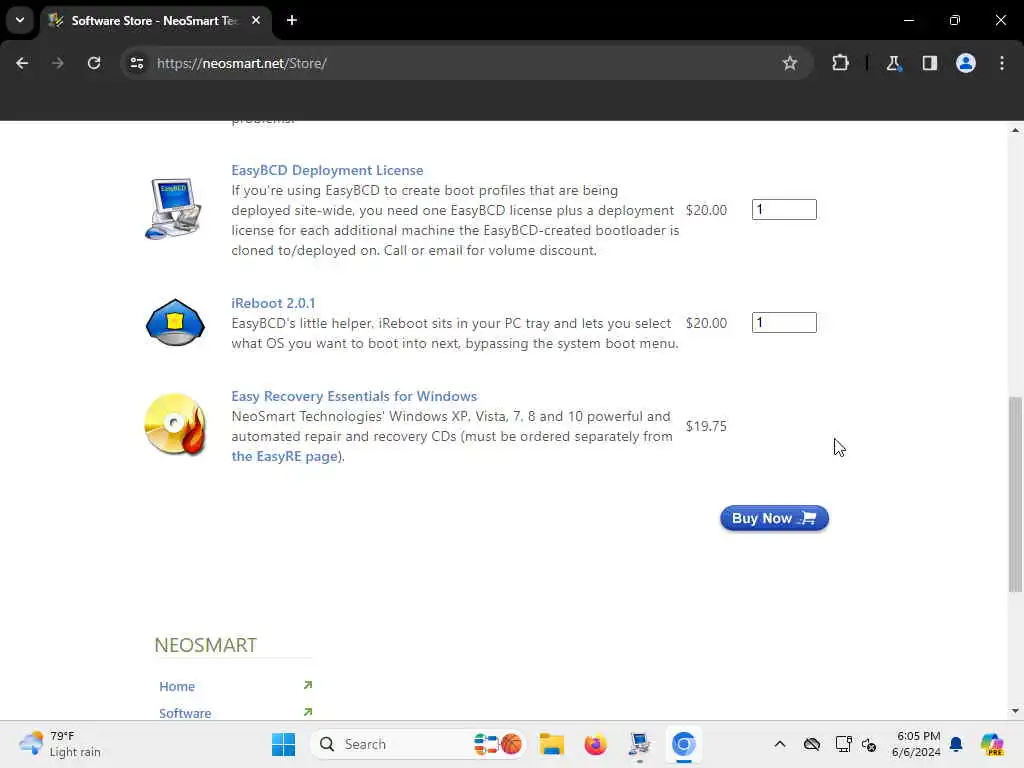Screen dimensions: 1024x768
Task: Select the Software Store - NeoSmart tab
Action: pyautogui.click(x=155, y=20)
